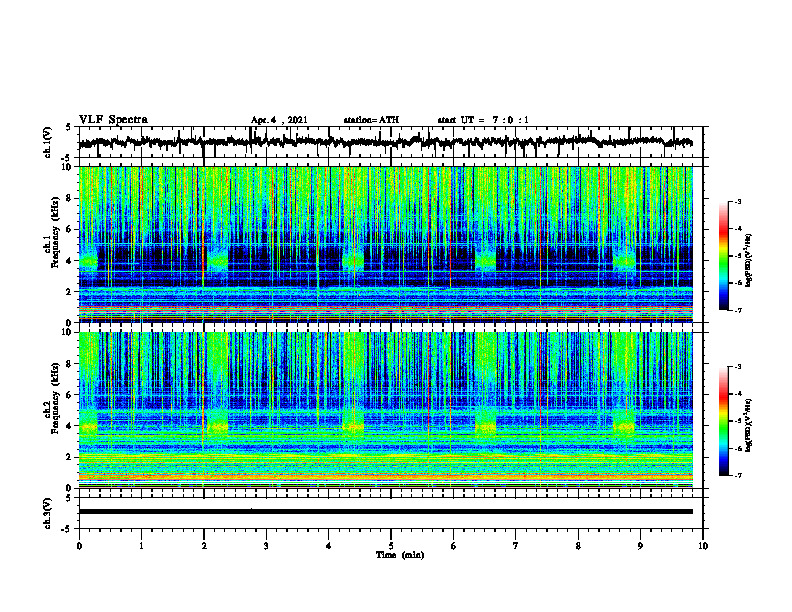
Task: Click the "-7" tick on ch.2 colorbar
Action: (737, 476)
